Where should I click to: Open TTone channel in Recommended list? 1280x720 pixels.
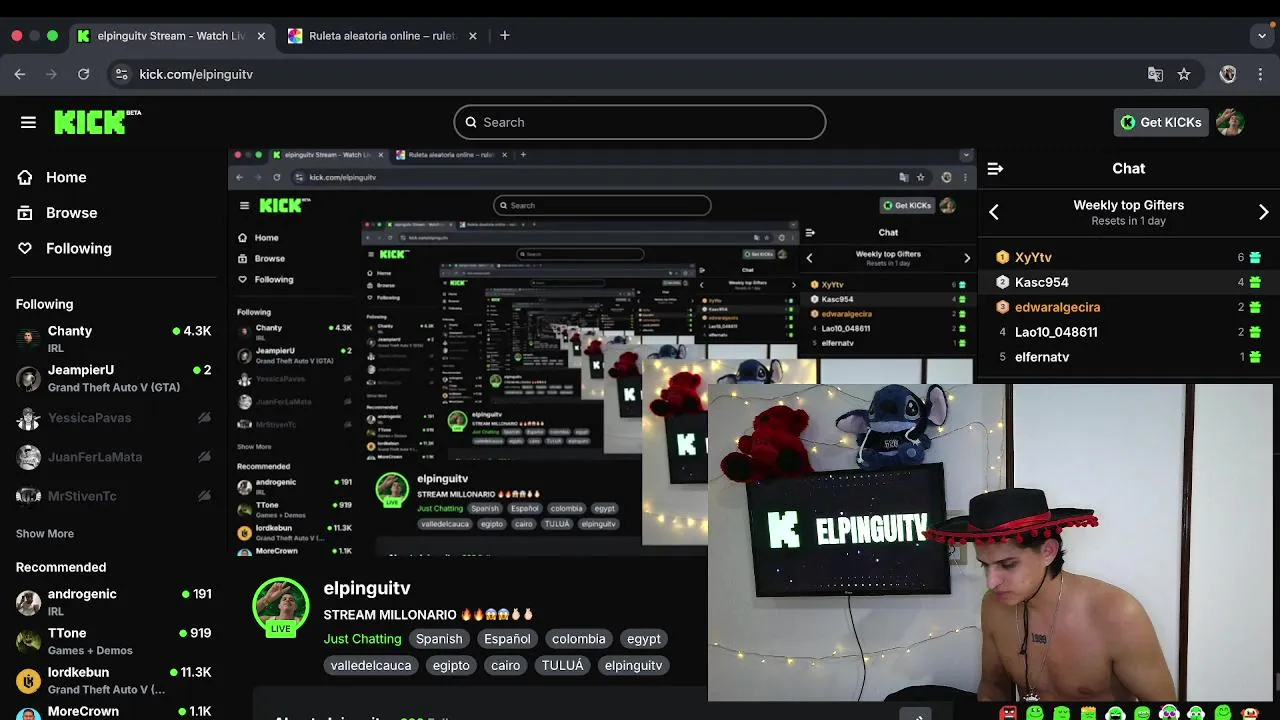click(114, 641)
